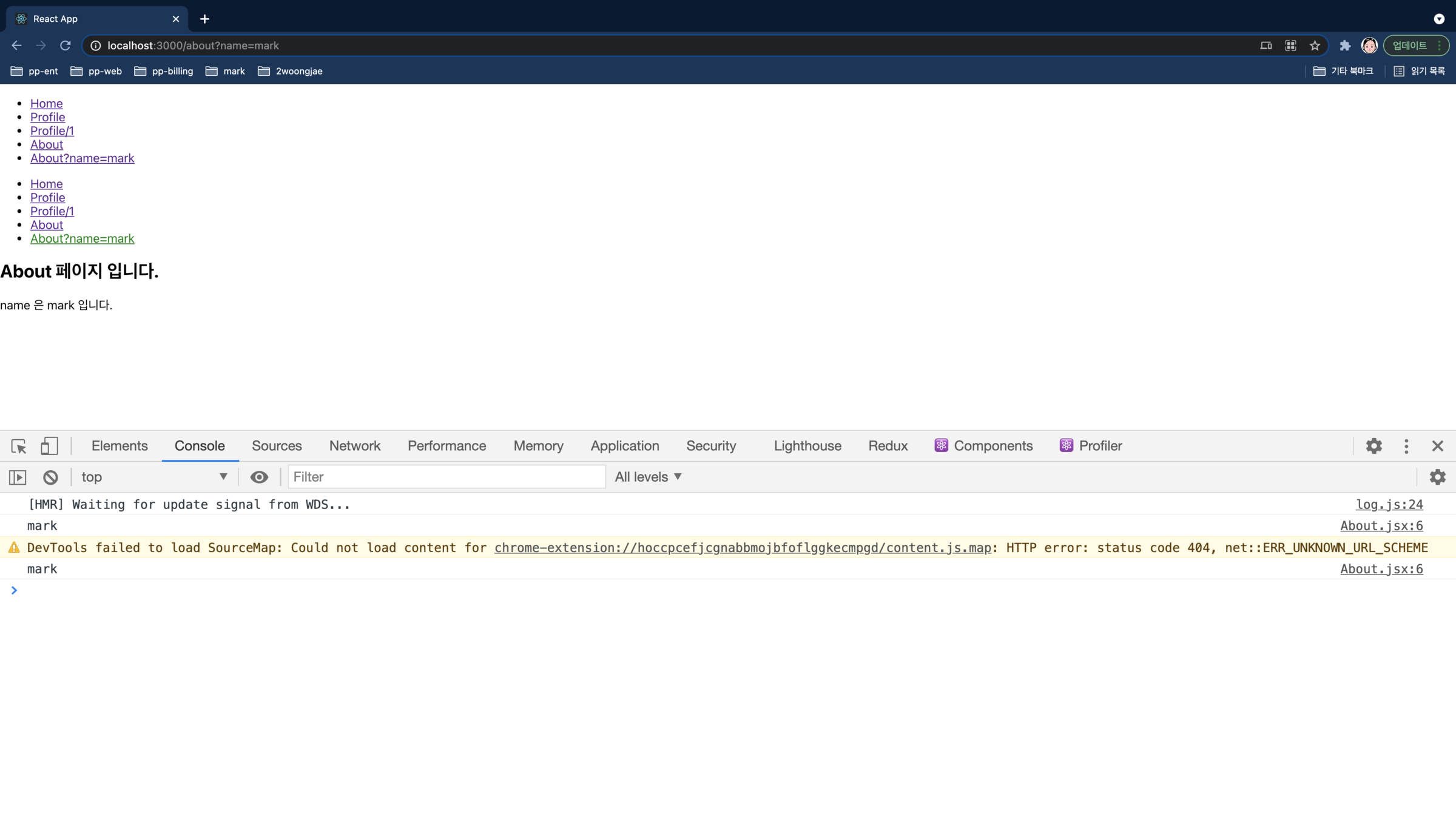
Task: Click the green About?name=mark link
Action: click(83, 238)
